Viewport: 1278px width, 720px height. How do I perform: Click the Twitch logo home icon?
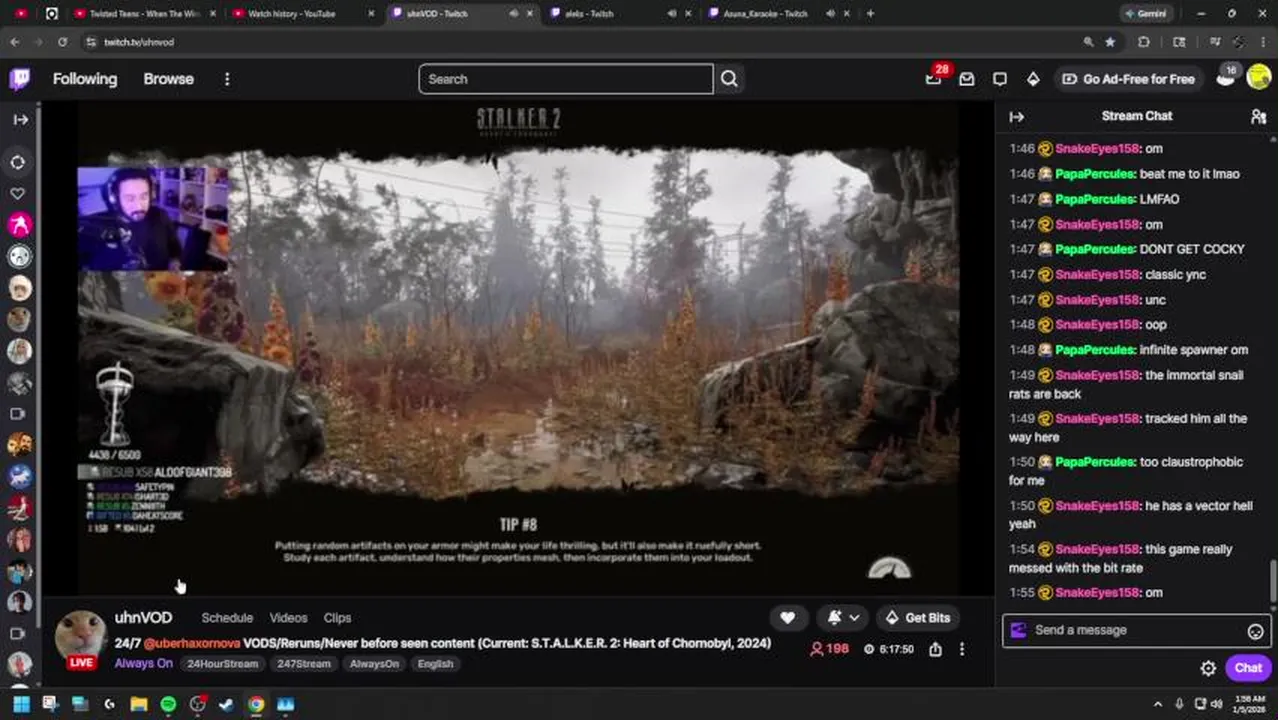point(20,79)
